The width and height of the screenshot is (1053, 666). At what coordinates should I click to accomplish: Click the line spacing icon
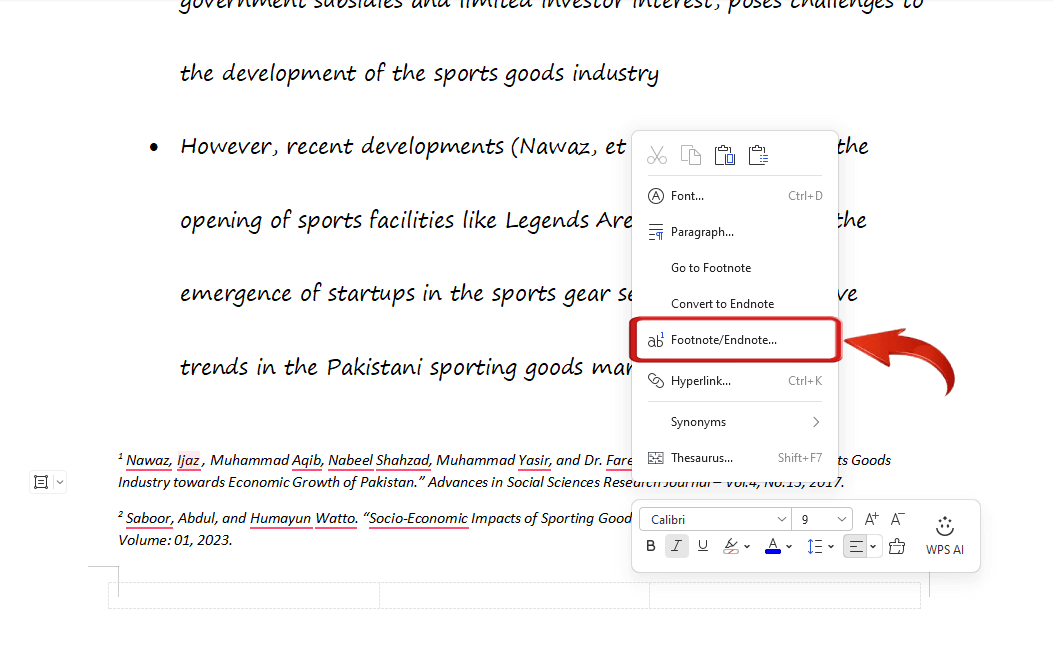tap(815, 546)
